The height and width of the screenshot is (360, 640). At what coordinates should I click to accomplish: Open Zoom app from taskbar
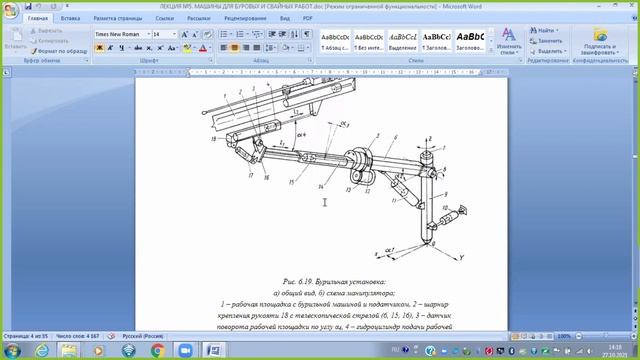[x=185, y=351]
